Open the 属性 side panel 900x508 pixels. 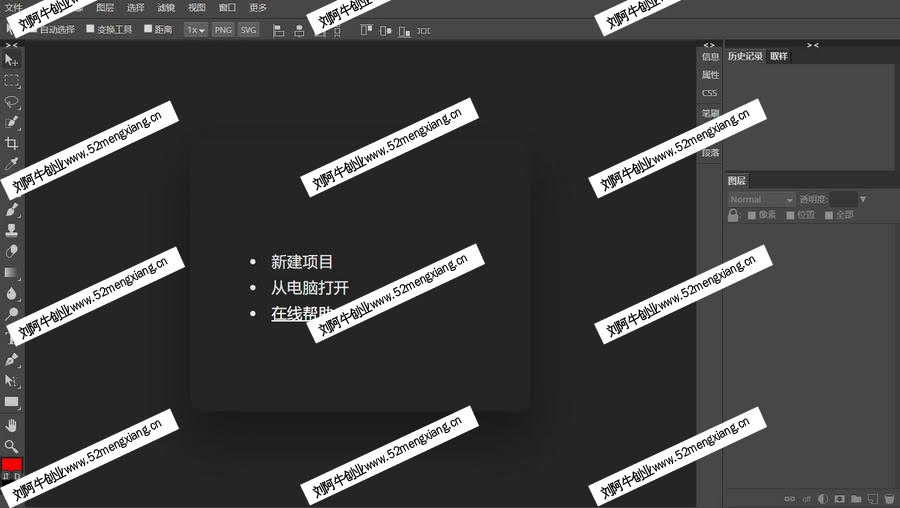[710, 75]
